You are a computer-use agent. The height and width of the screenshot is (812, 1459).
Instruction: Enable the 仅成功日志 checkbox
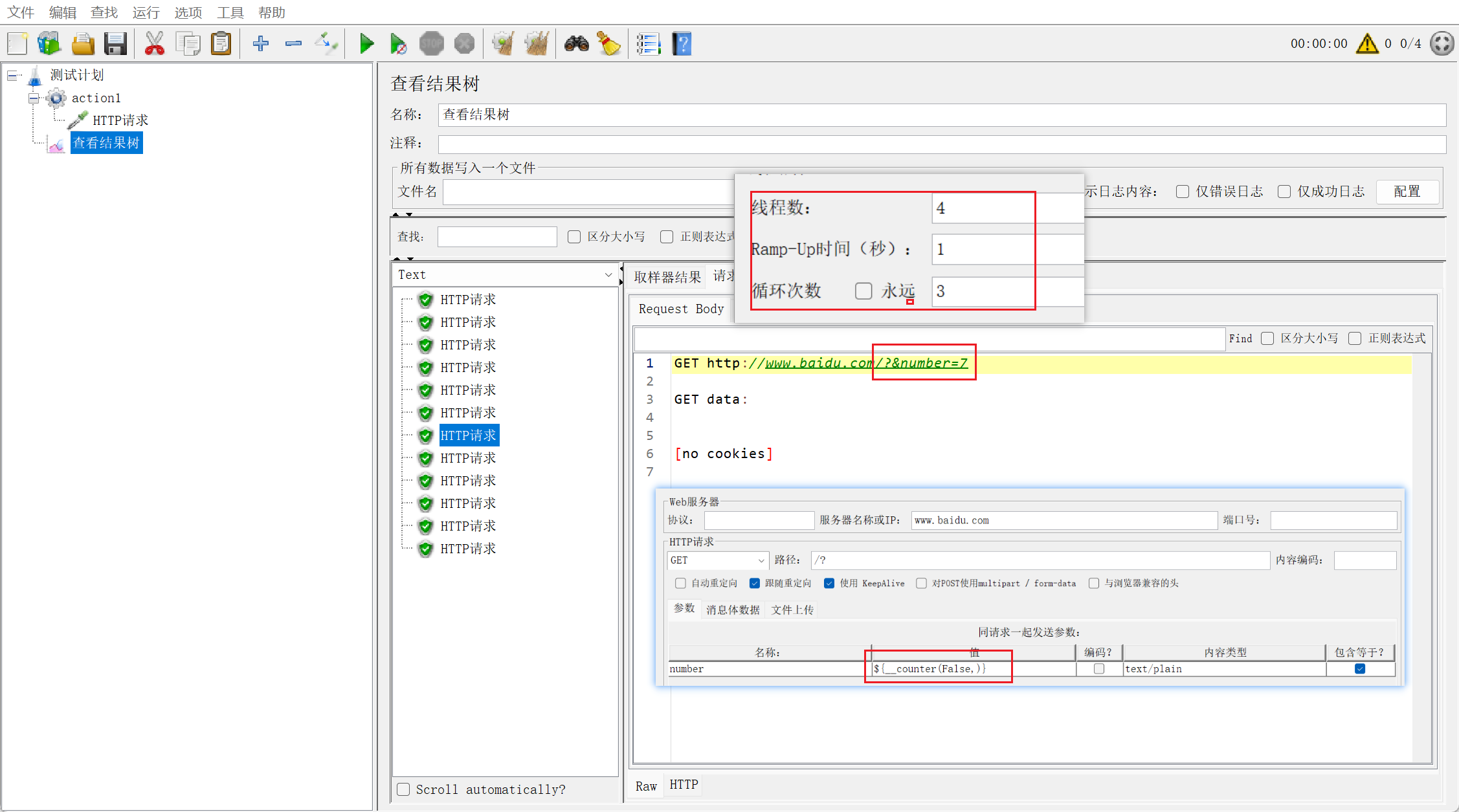pyautogui.click(x=1284, y=192)
